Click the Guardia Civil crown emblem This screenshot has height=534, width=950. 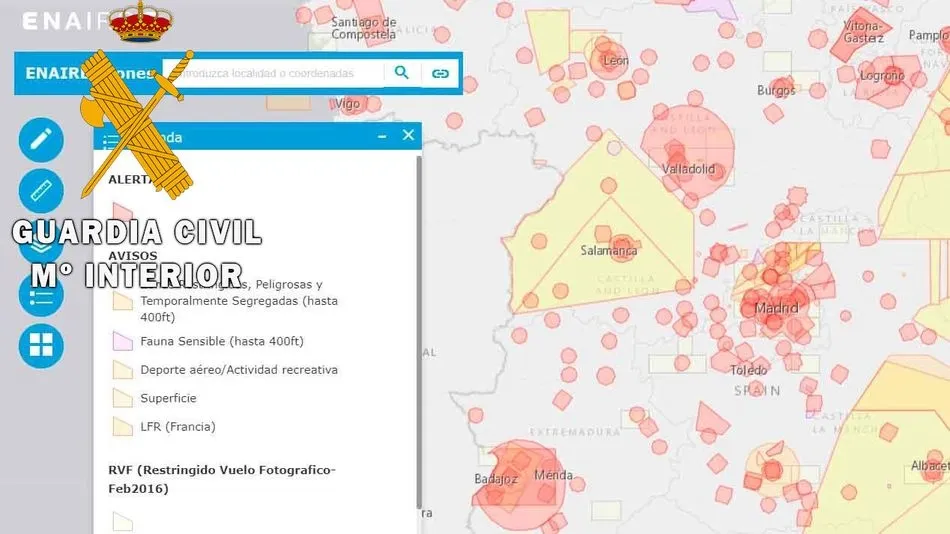click(x=140, y=22)
